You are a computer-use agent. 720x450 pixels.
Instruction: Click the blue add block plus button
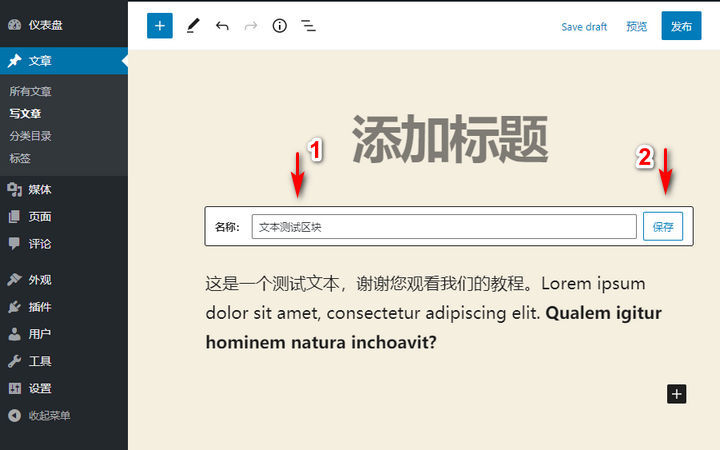(x=160, y=26)
